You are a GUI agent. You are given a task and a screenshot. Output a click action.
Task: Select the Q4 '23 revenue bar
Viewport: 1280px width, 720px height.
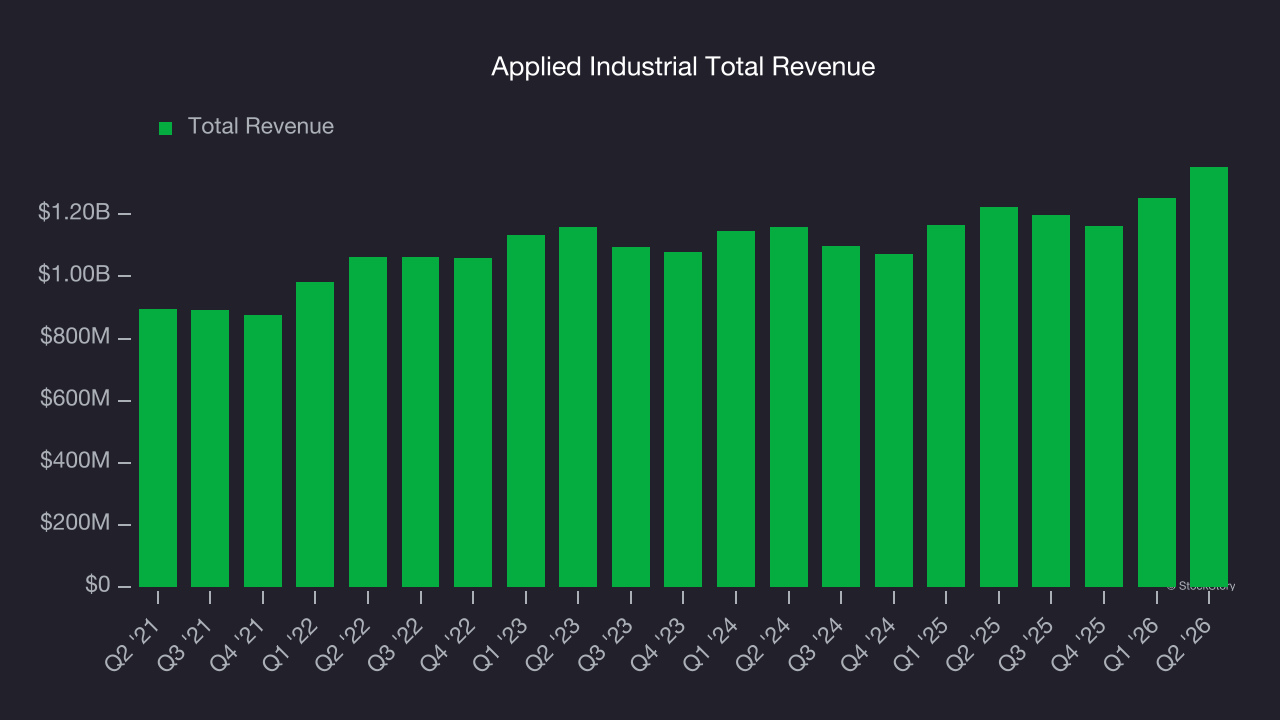683,419
